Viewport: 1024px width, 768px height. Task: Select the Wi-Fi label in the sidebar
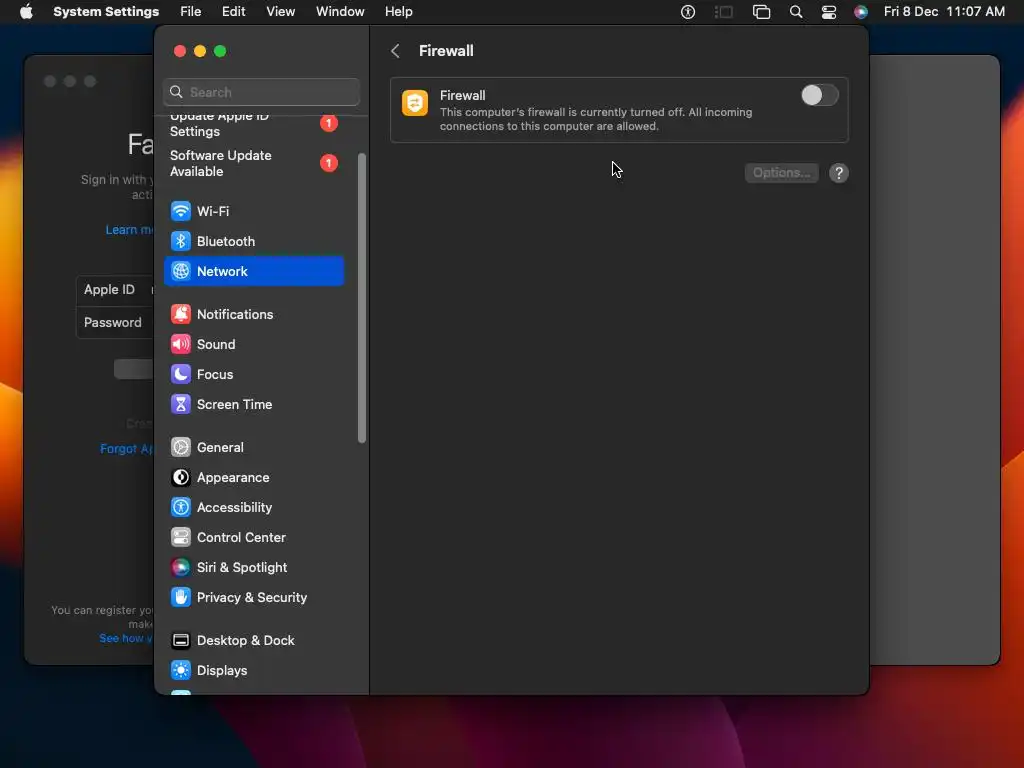click(x=213, y=211)
